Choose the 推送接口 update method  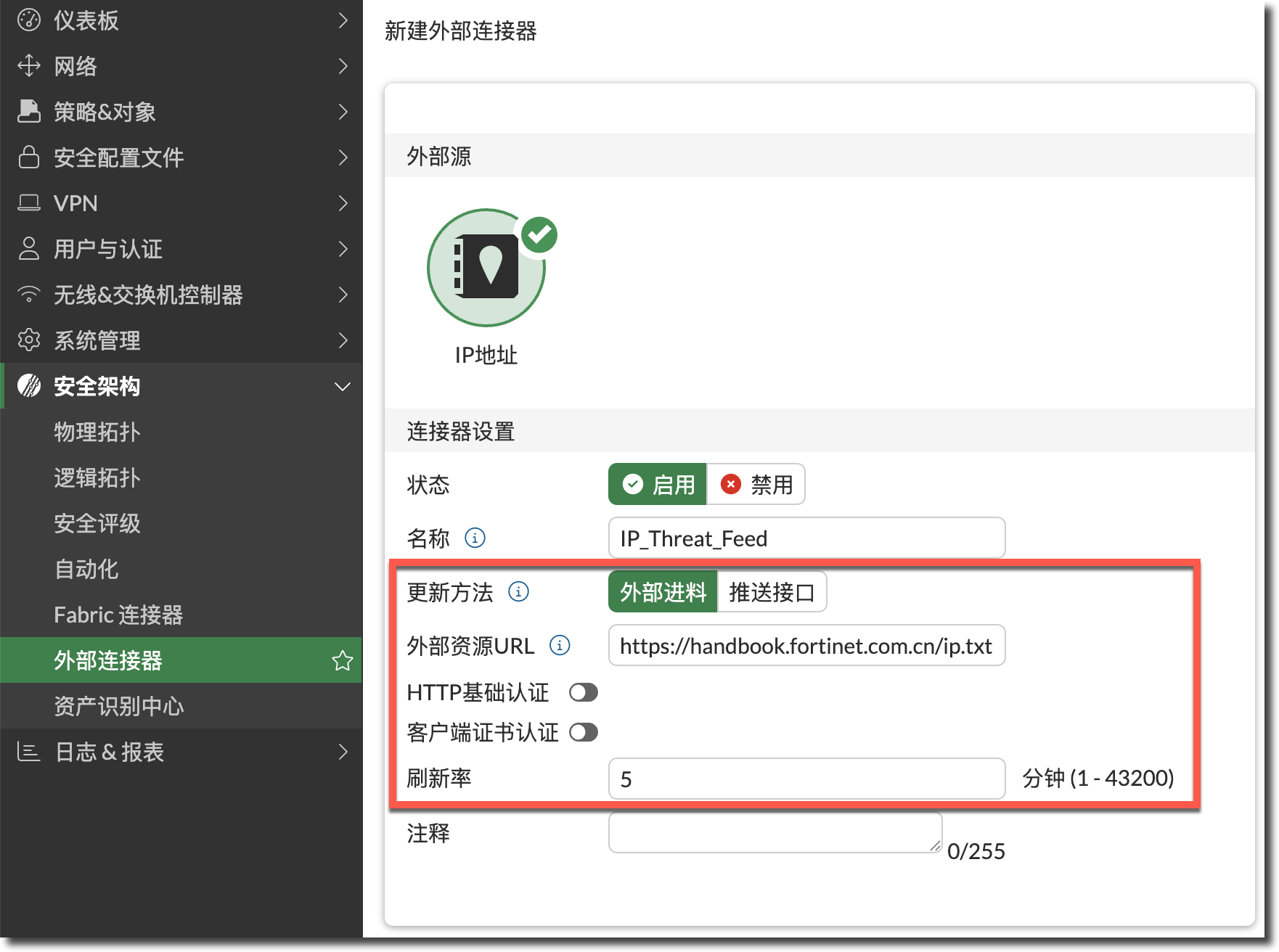point(771,592)
